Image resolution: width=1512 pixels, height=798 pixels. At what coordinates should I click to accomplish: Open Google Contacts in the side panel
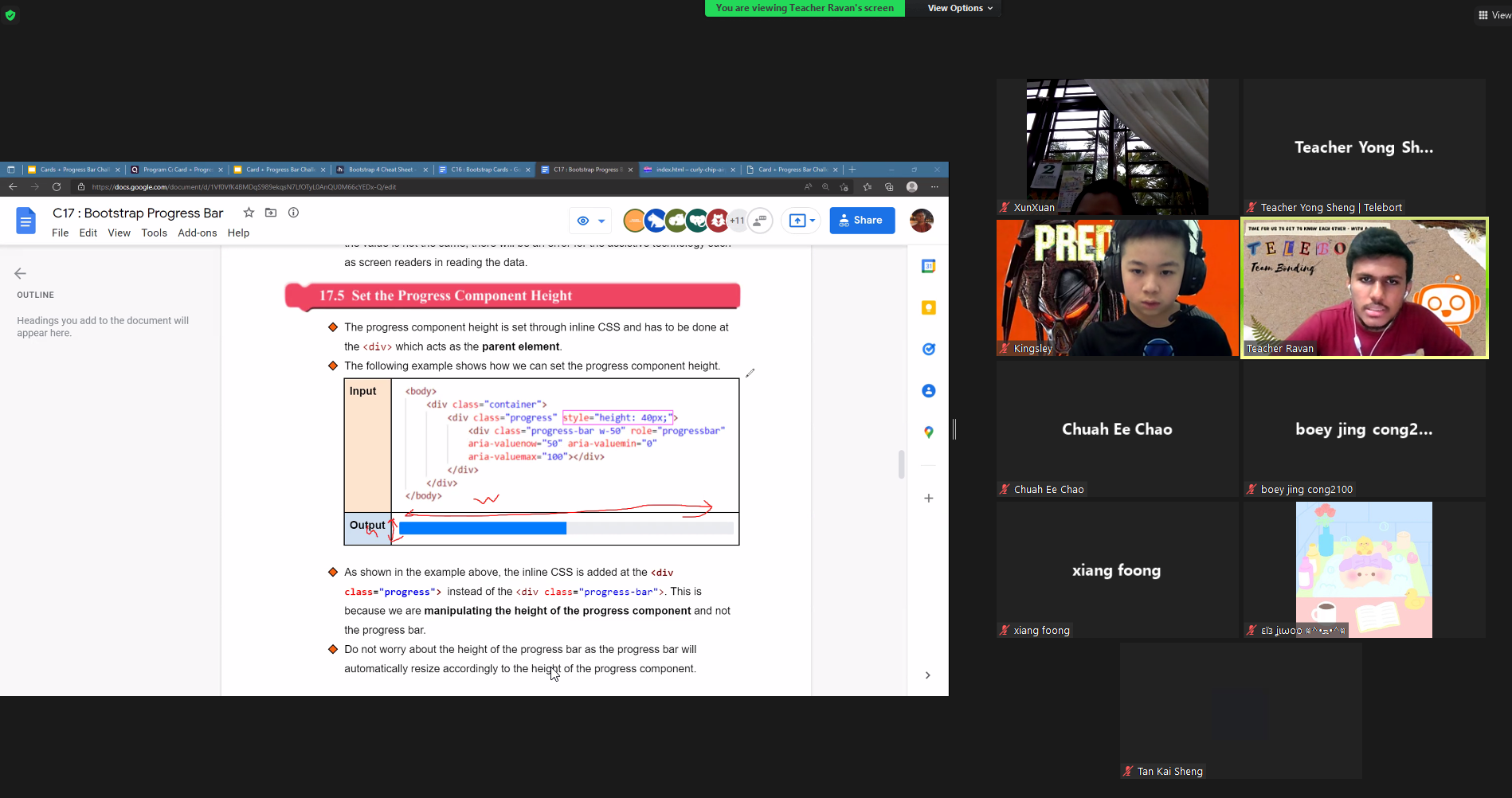[x=928, y=391]
